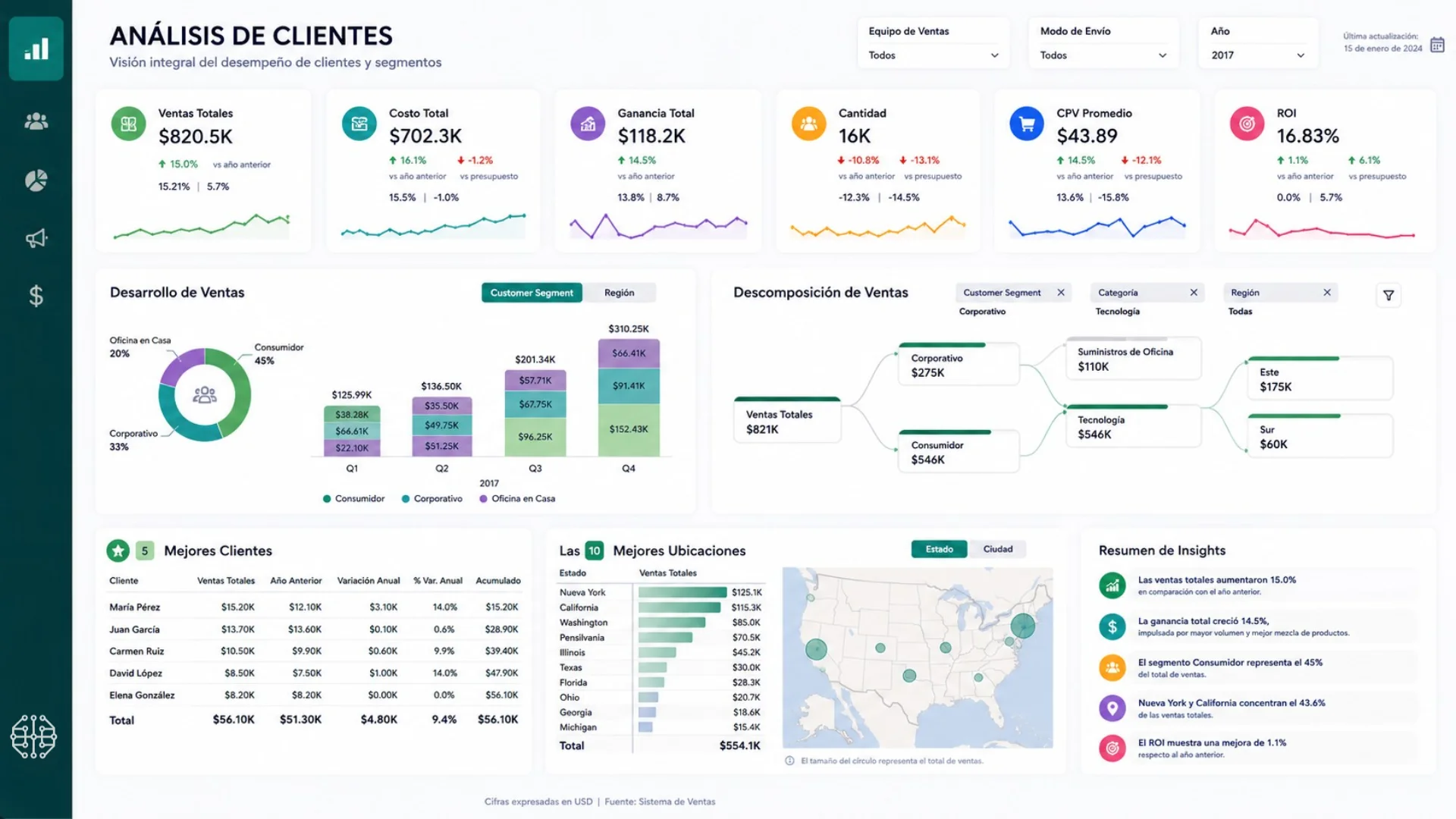Open the calendar icon beside last update date
This screenshot has width=1456, height=819.
1437,45
